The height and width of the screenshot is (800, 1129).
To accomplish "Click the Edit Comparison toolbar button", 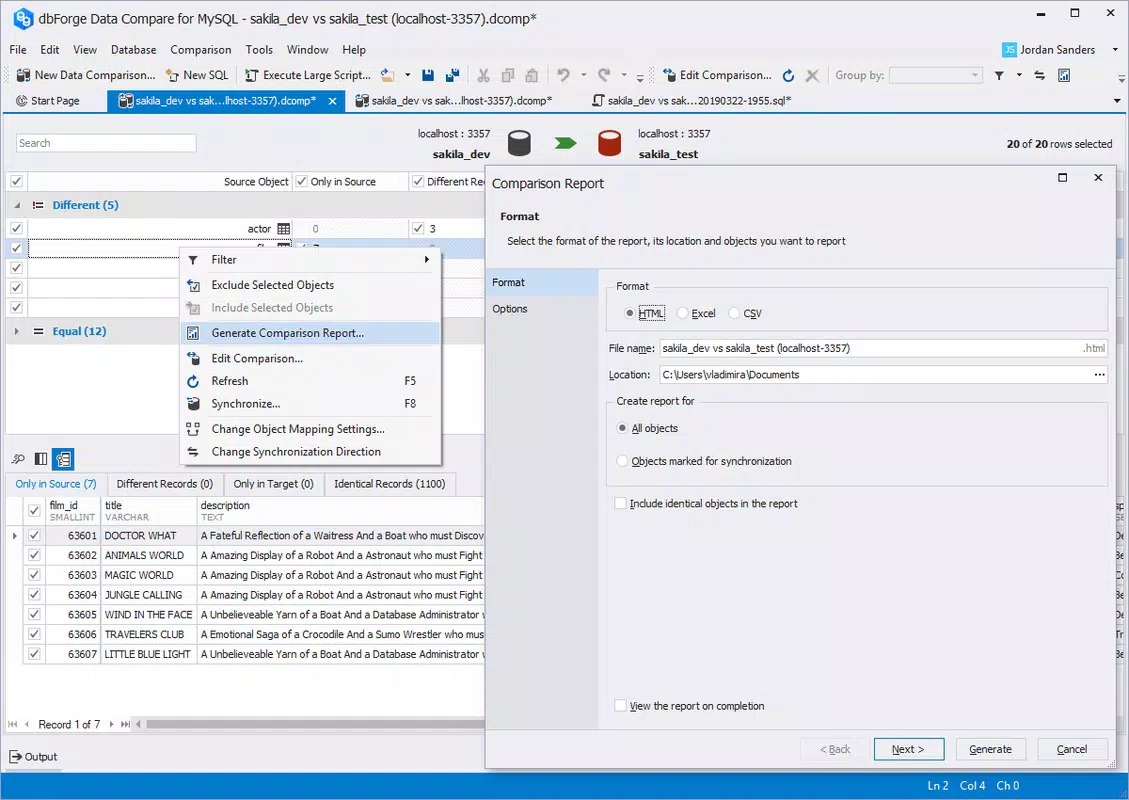I will click(716, 75).
